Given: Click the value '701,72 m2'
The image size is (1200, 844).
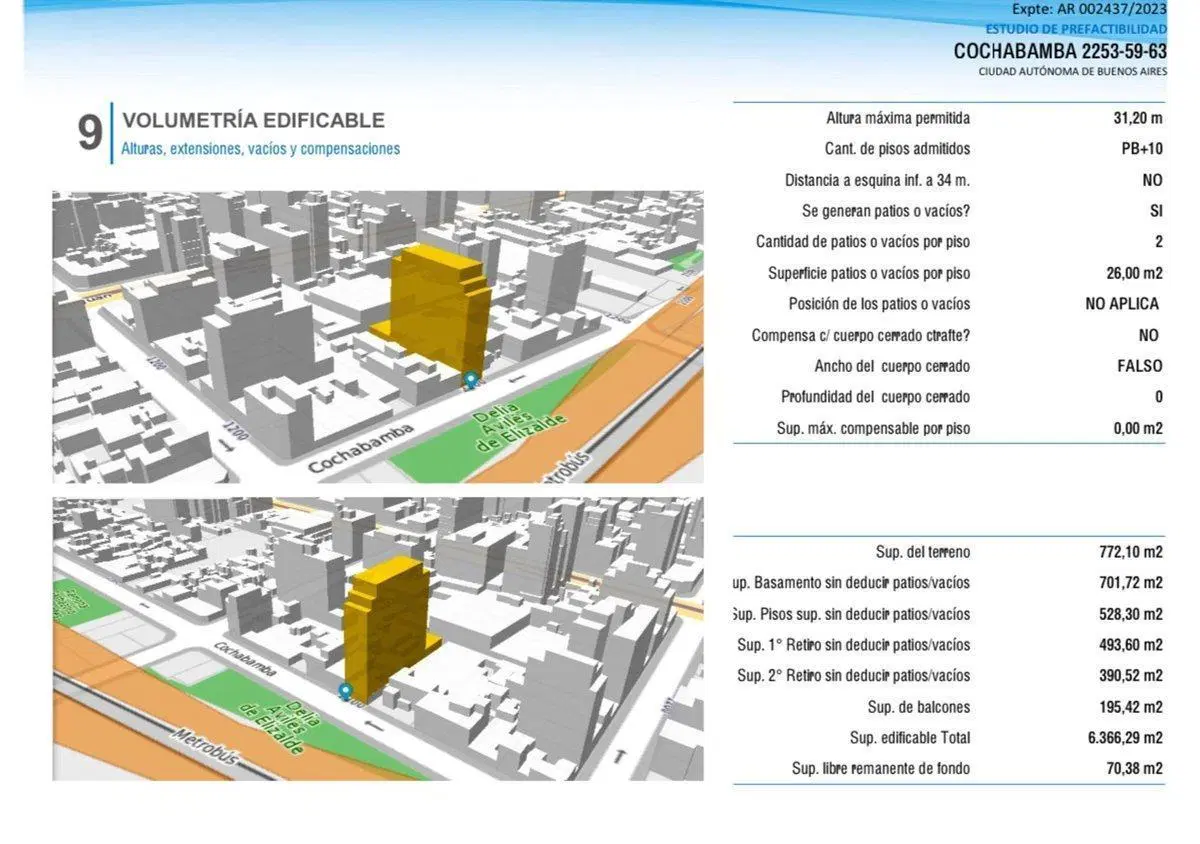Looking at the screenshot, I should click(x=1131, y=583).
